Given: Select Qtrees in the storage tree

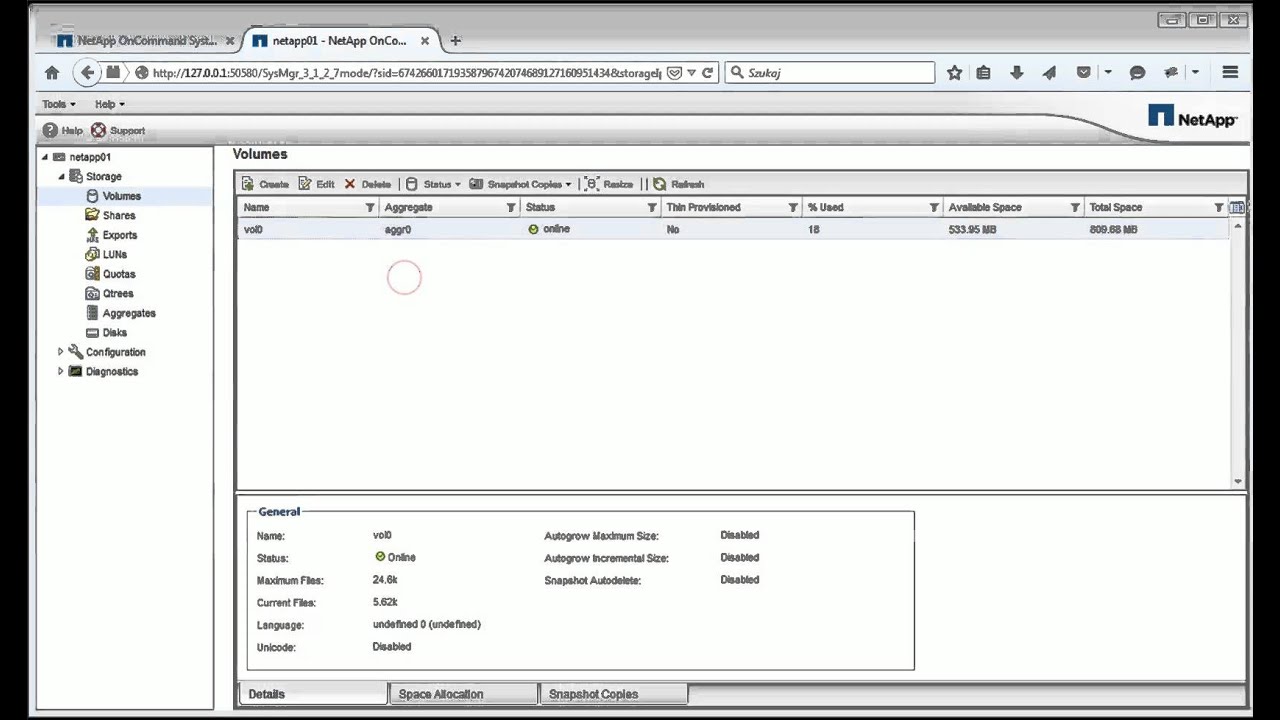Looking at the screenshot, I should 117,293.
